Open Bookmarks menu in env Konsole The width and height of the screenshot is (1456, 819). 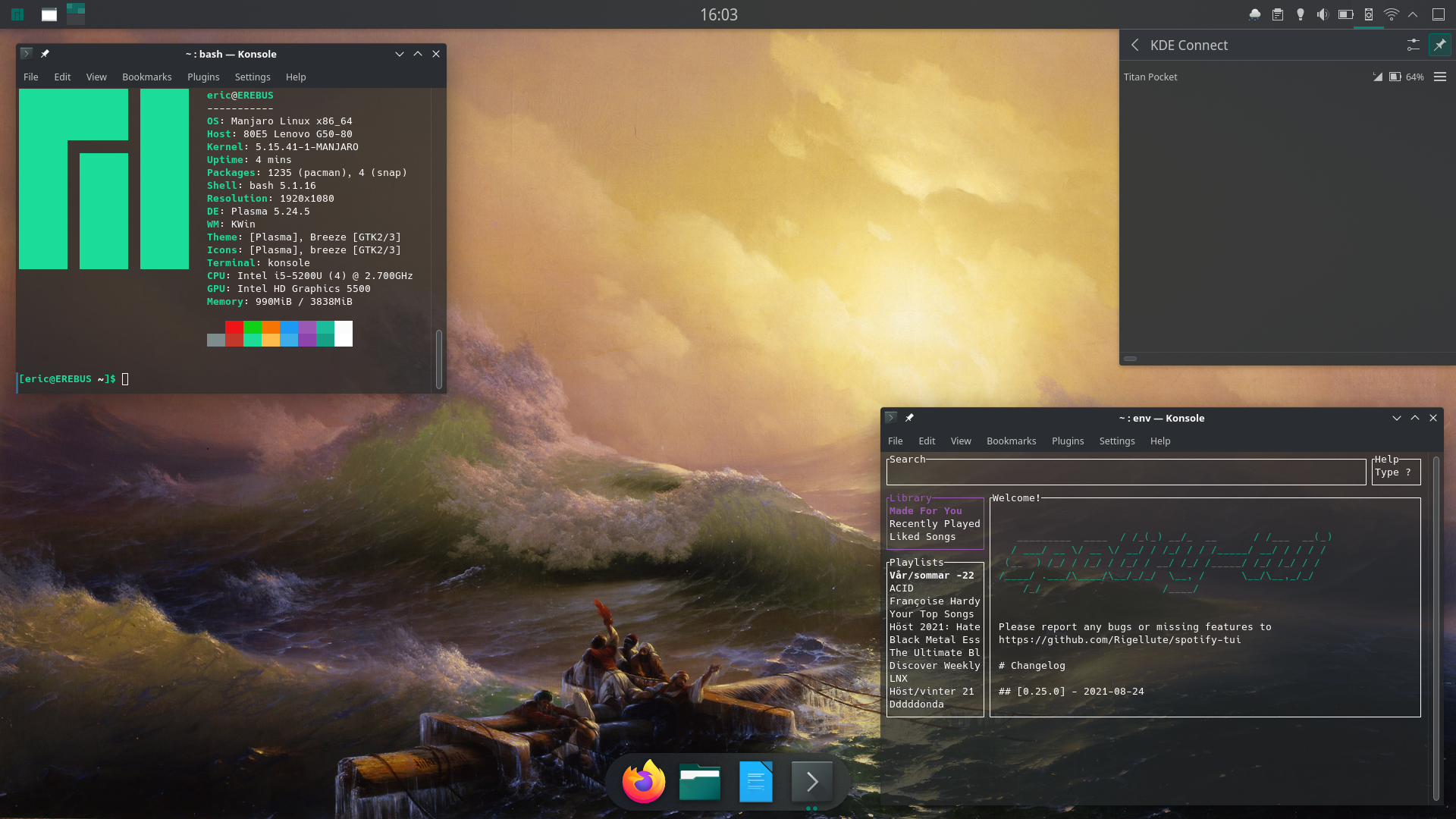click(x=1012, y=441)
